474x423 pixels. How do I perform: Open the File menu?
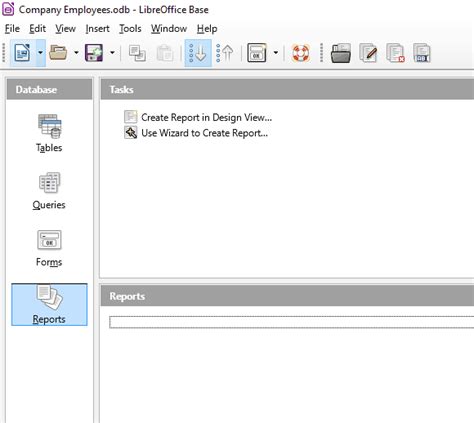point(12,29)
